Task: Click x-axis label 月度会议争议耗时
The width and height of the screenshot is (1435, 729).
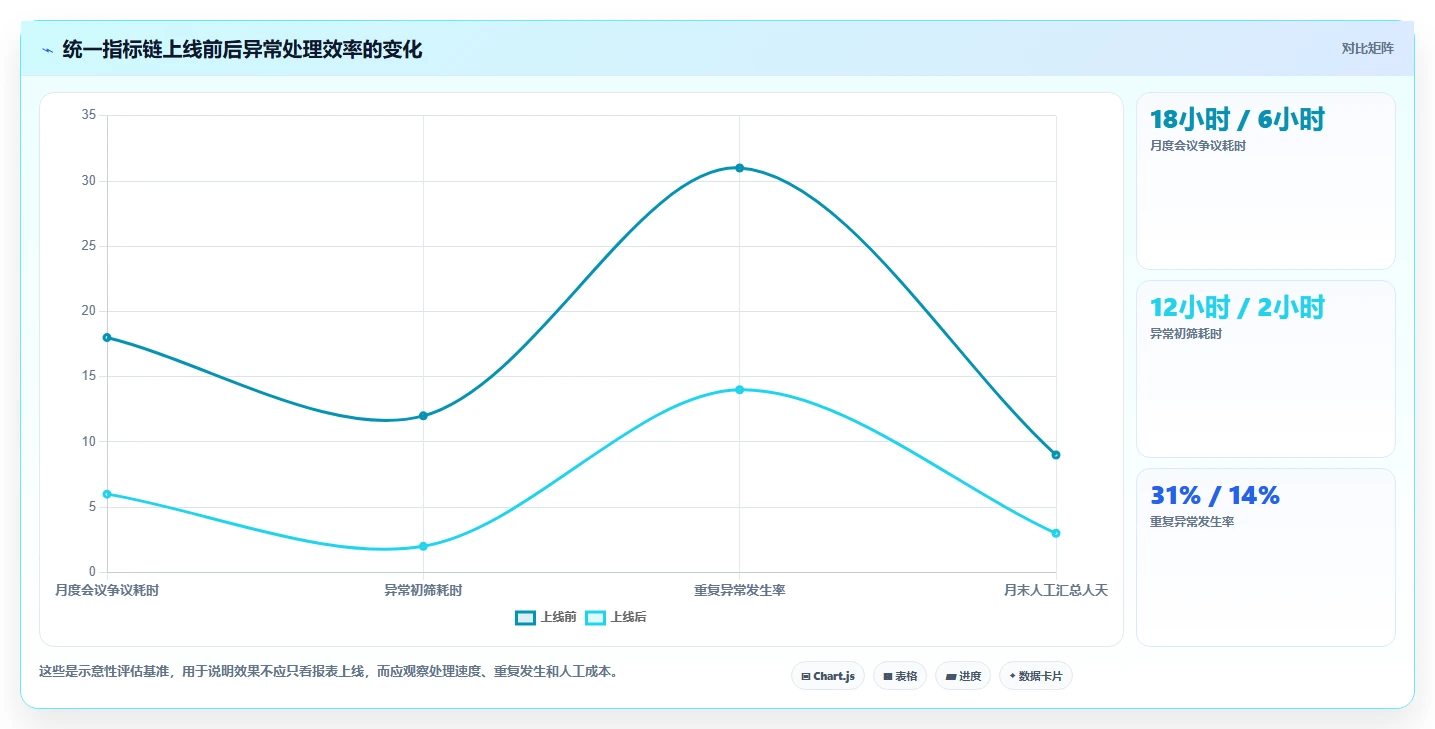Action: 107,591
